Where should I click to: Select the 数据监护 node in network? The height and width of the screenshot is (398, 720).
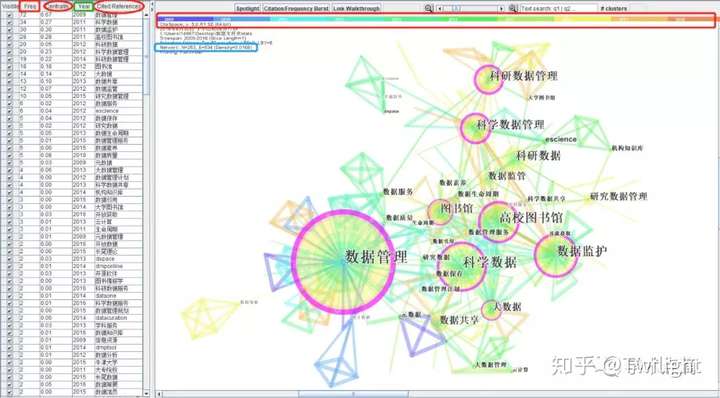[x=557, y=255]
